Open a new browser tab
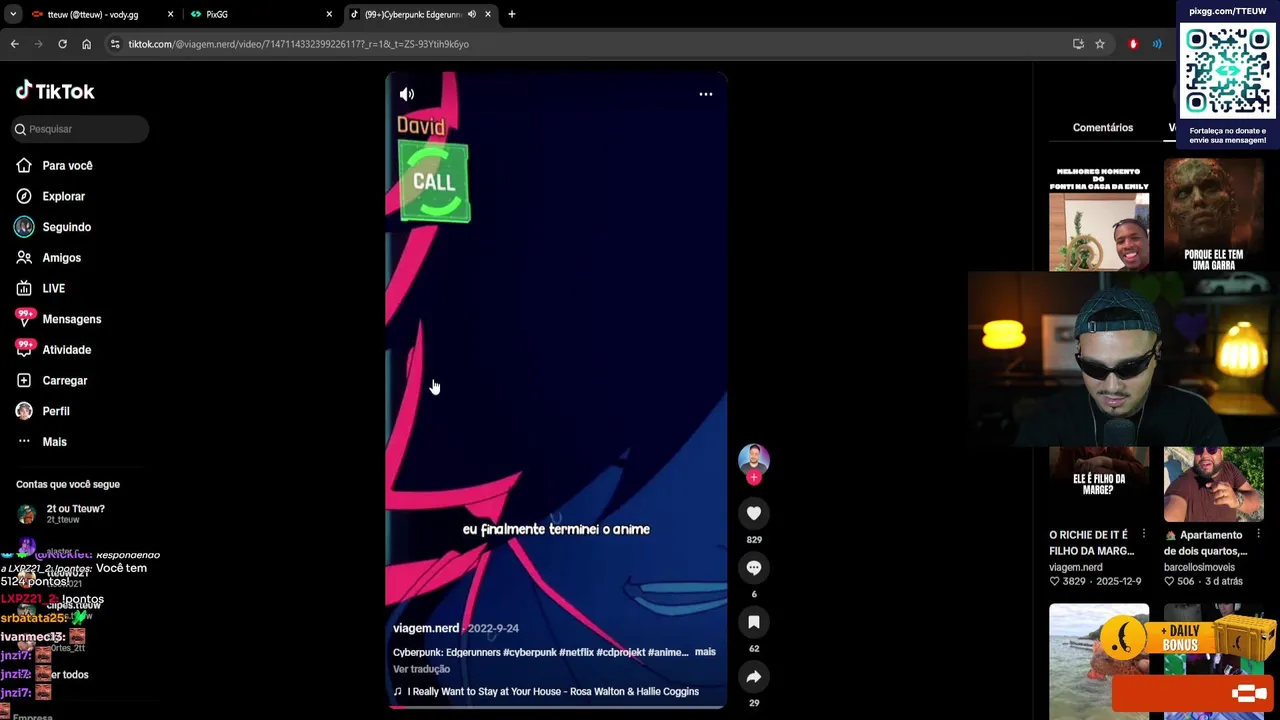1280x720 pixels. 512,14
